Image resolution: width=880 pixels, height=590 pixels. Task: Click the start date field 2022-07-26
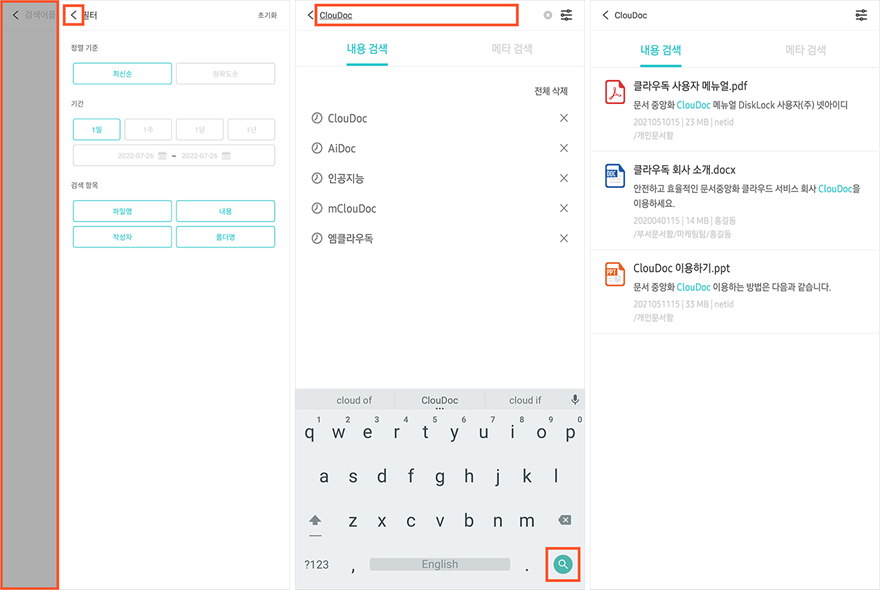(x=136, y=155)
